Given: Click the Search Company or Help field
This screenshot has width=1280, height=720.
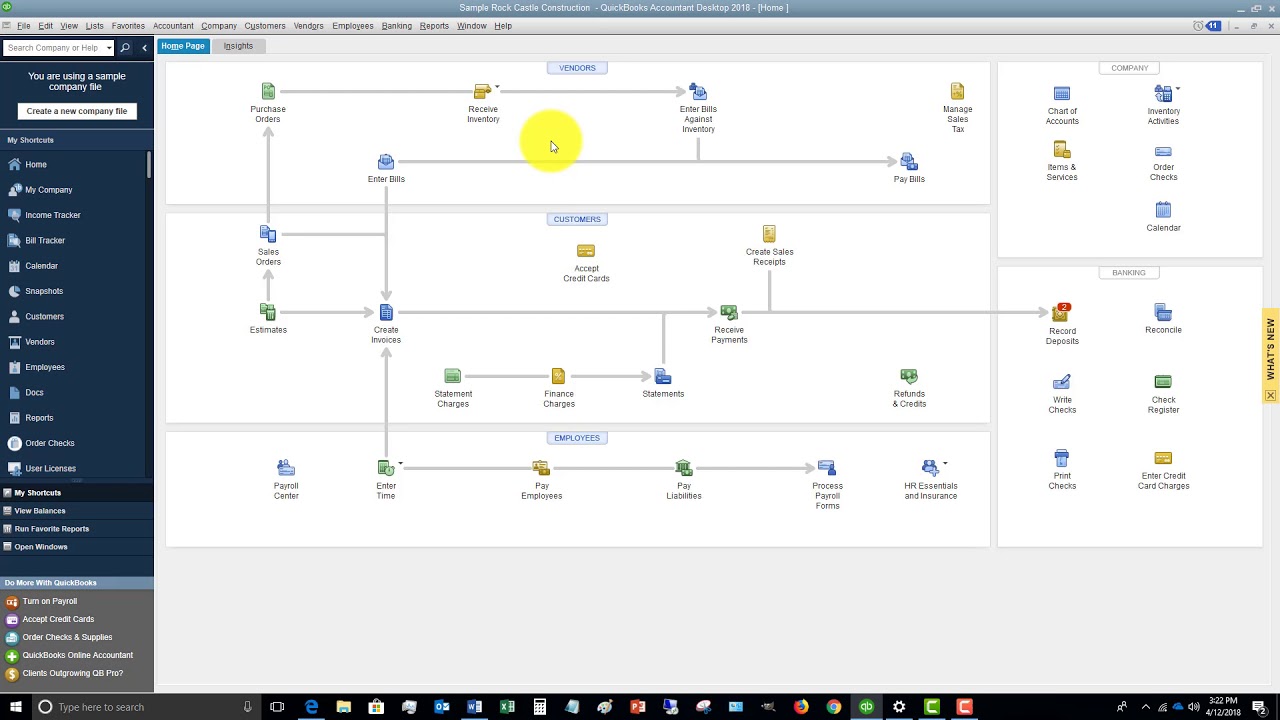Looking at the screenshot, I should (54, 48).
